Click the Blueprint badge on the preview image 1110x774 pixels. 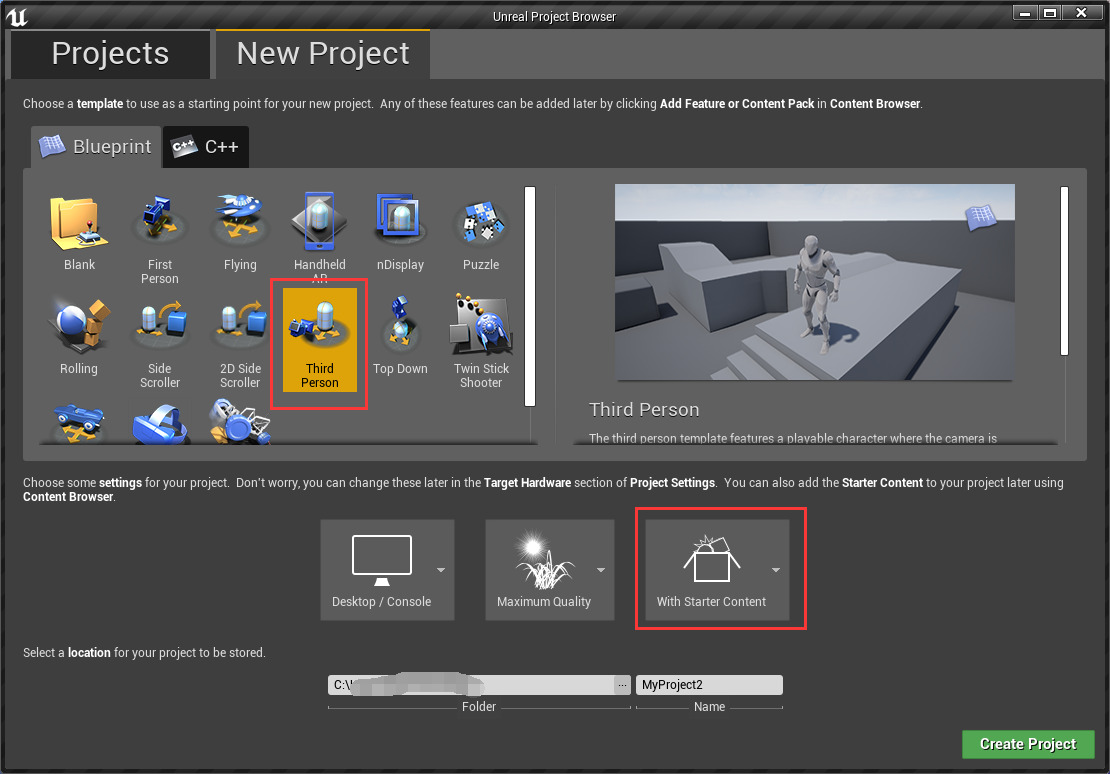click(x=980, y=217)
